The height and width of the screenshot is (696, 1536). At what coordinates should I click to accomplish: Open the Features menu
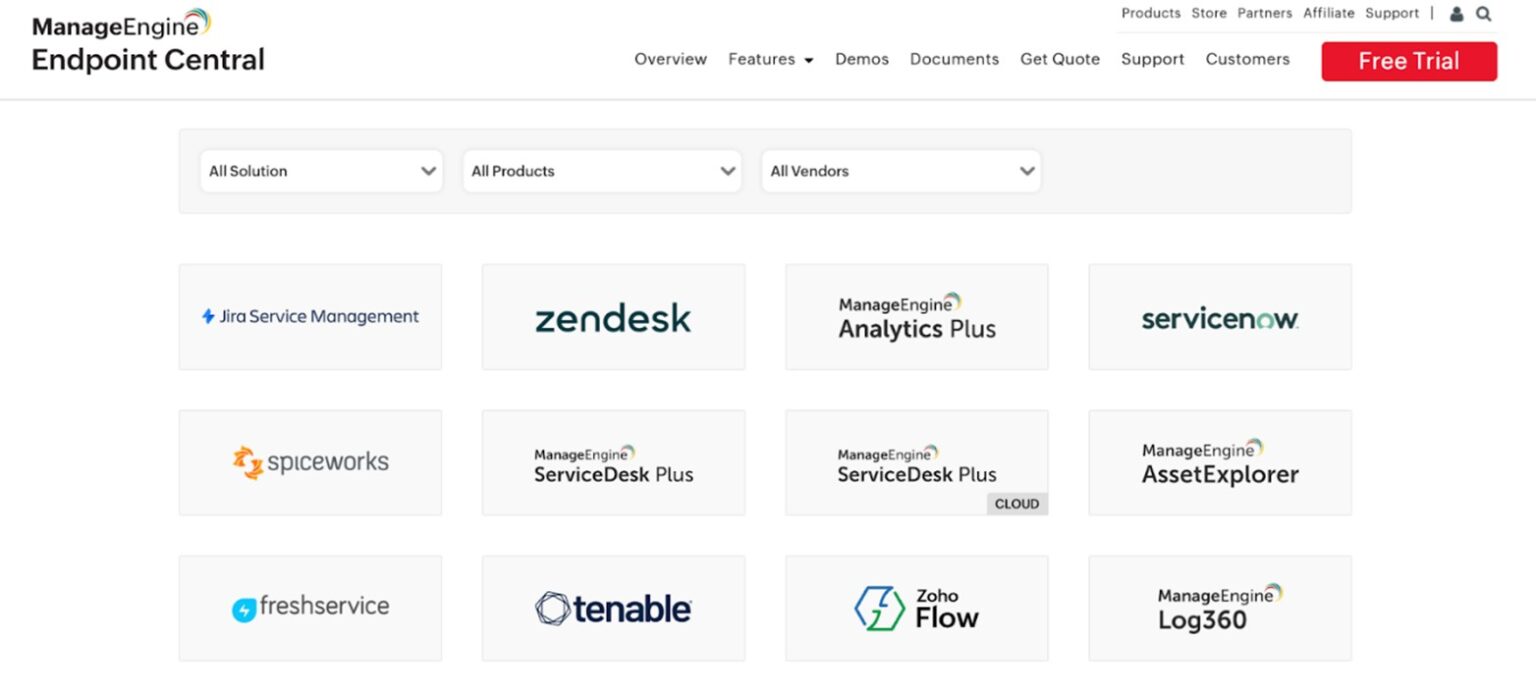point(770,59)
